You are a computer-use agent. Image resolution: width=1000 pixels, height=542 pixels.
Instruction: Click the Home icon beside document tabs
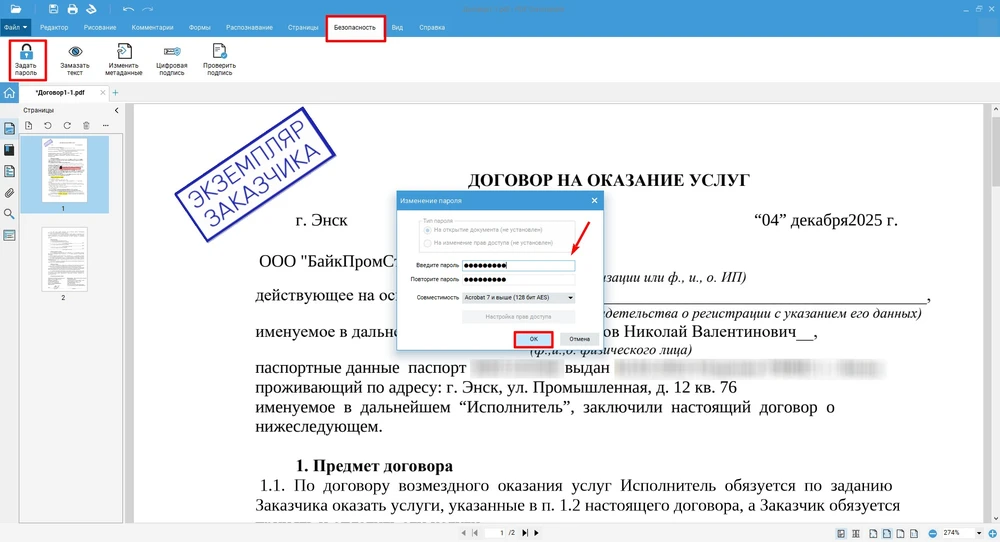10,93
